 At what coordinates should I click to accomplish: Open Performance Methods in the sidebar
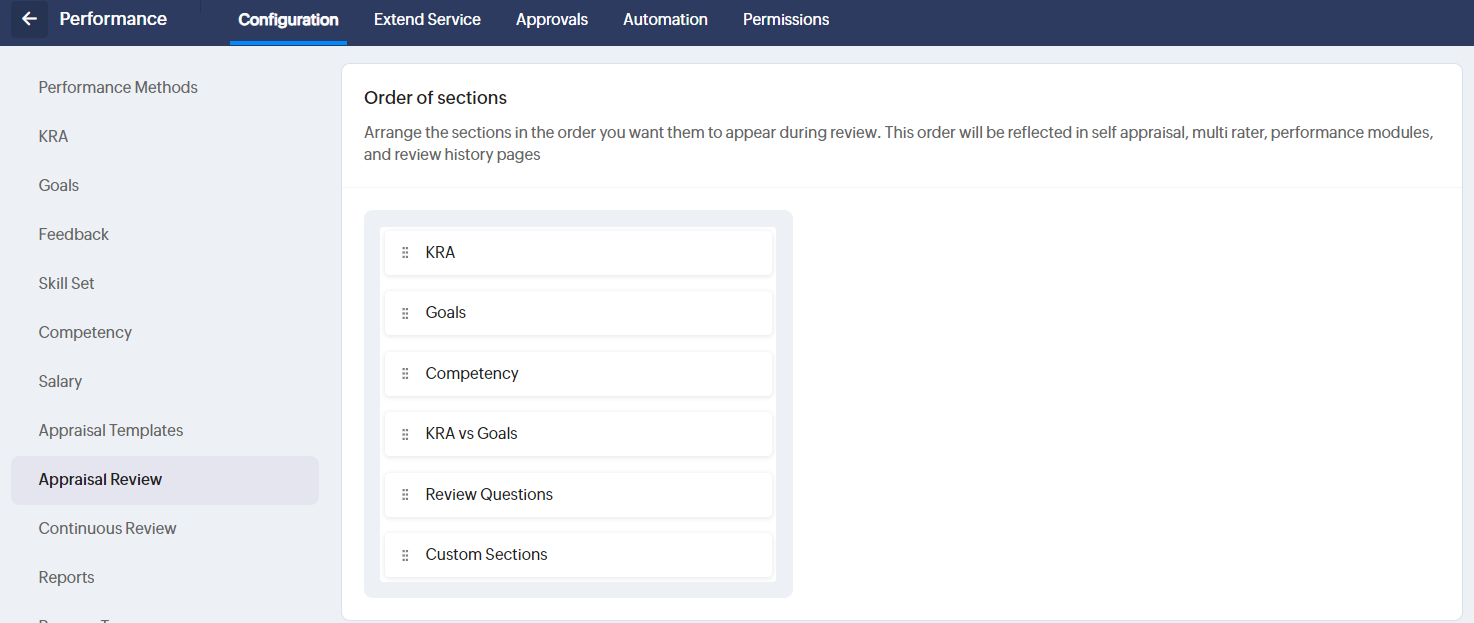coord(118,87)
